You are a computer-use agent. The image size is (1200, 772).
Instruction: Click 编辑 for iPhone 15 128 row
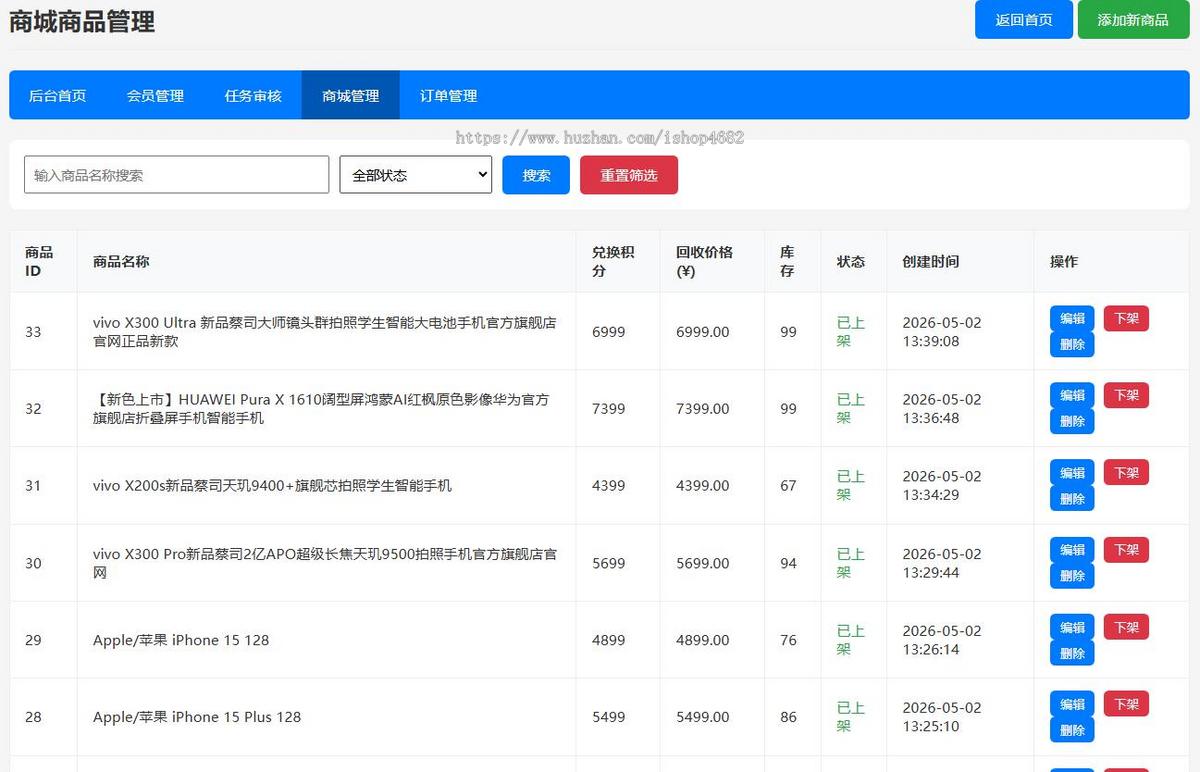pos(1072,627)
